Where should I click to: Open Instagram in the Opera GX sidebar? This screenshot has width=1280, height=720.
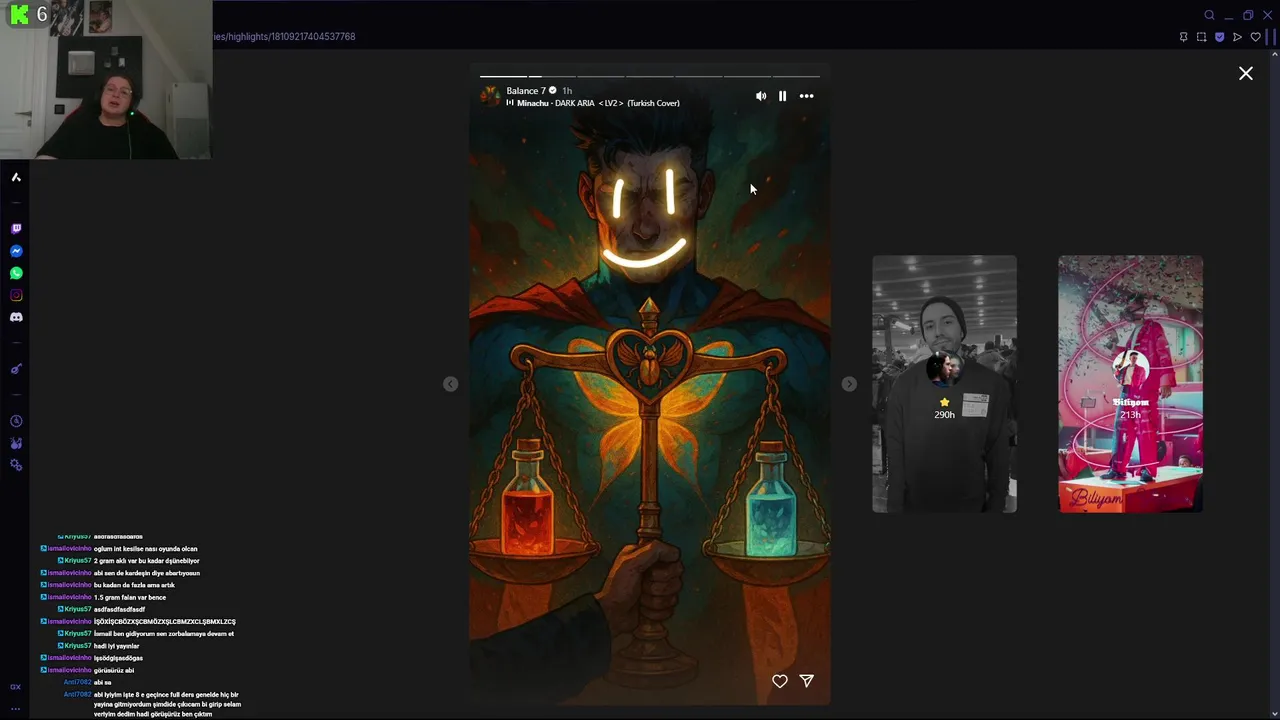point(16,295)
